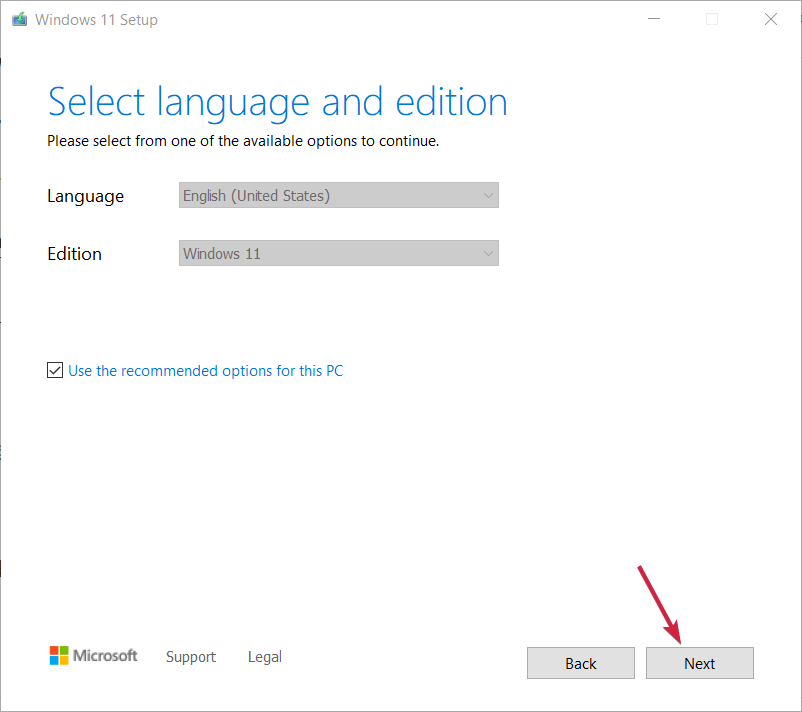Open the Legal page
Viewport: 802px width, 712px height.
click(x=264, y=657)
